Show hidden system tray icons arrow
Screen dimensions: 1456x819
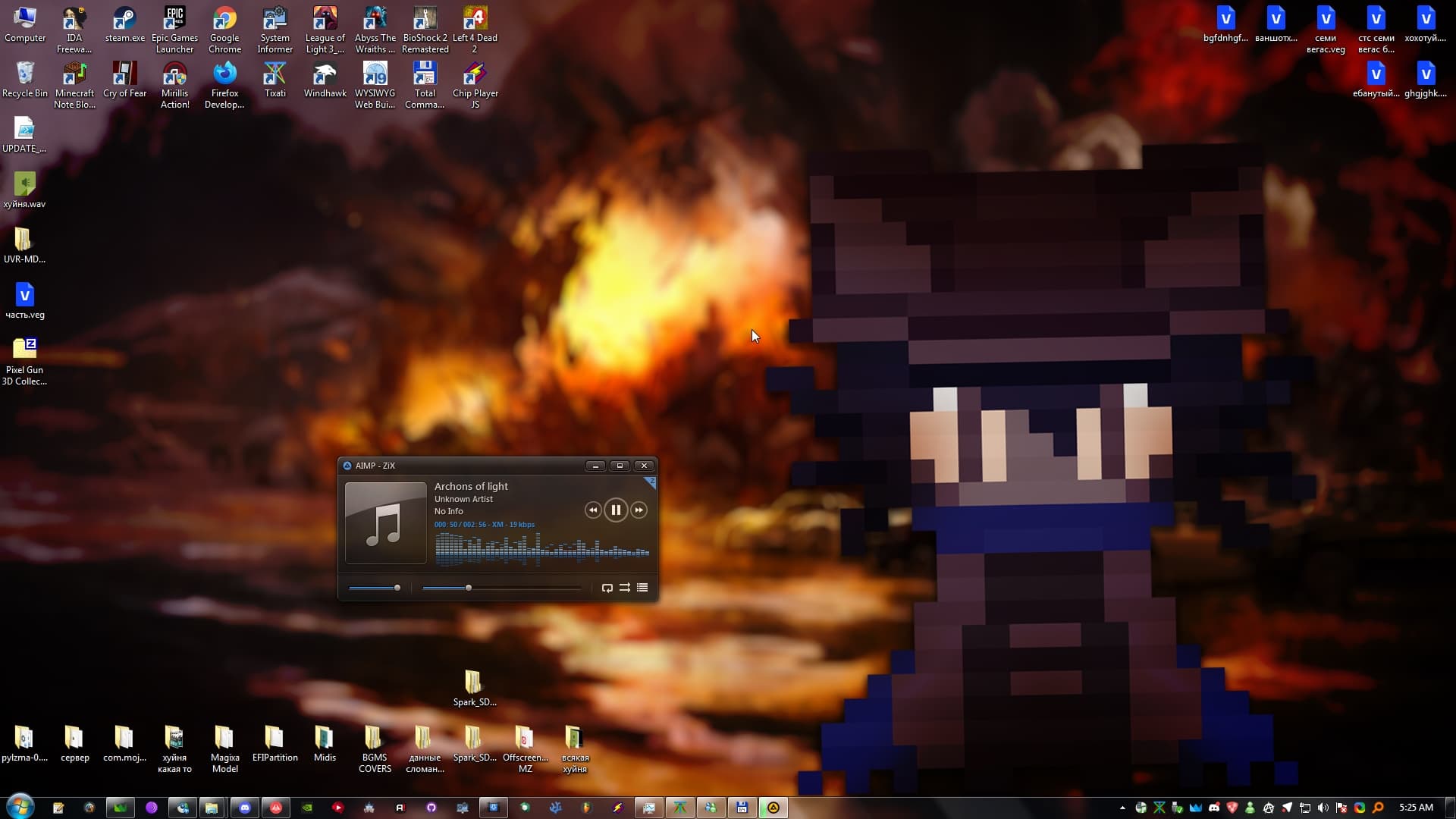click(1122, 808)
